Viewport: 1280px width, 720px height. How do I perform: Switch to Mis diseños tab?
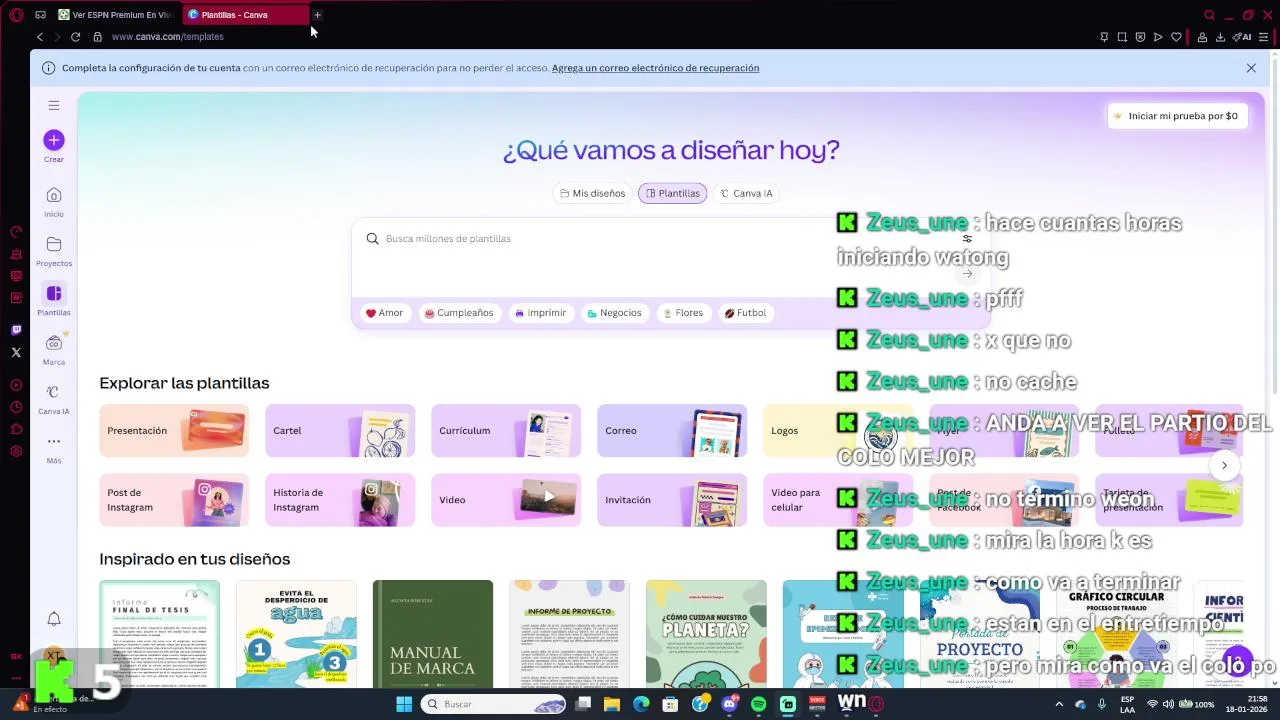(x=593, y=193)
